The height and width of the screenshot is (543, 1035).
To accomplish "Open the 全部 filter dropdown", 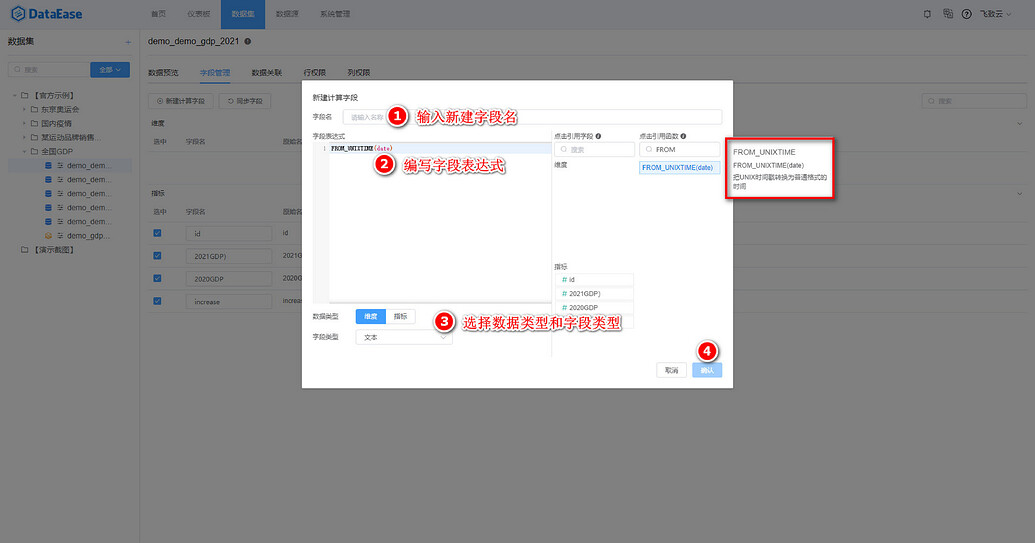I will (x=110, y=69).
